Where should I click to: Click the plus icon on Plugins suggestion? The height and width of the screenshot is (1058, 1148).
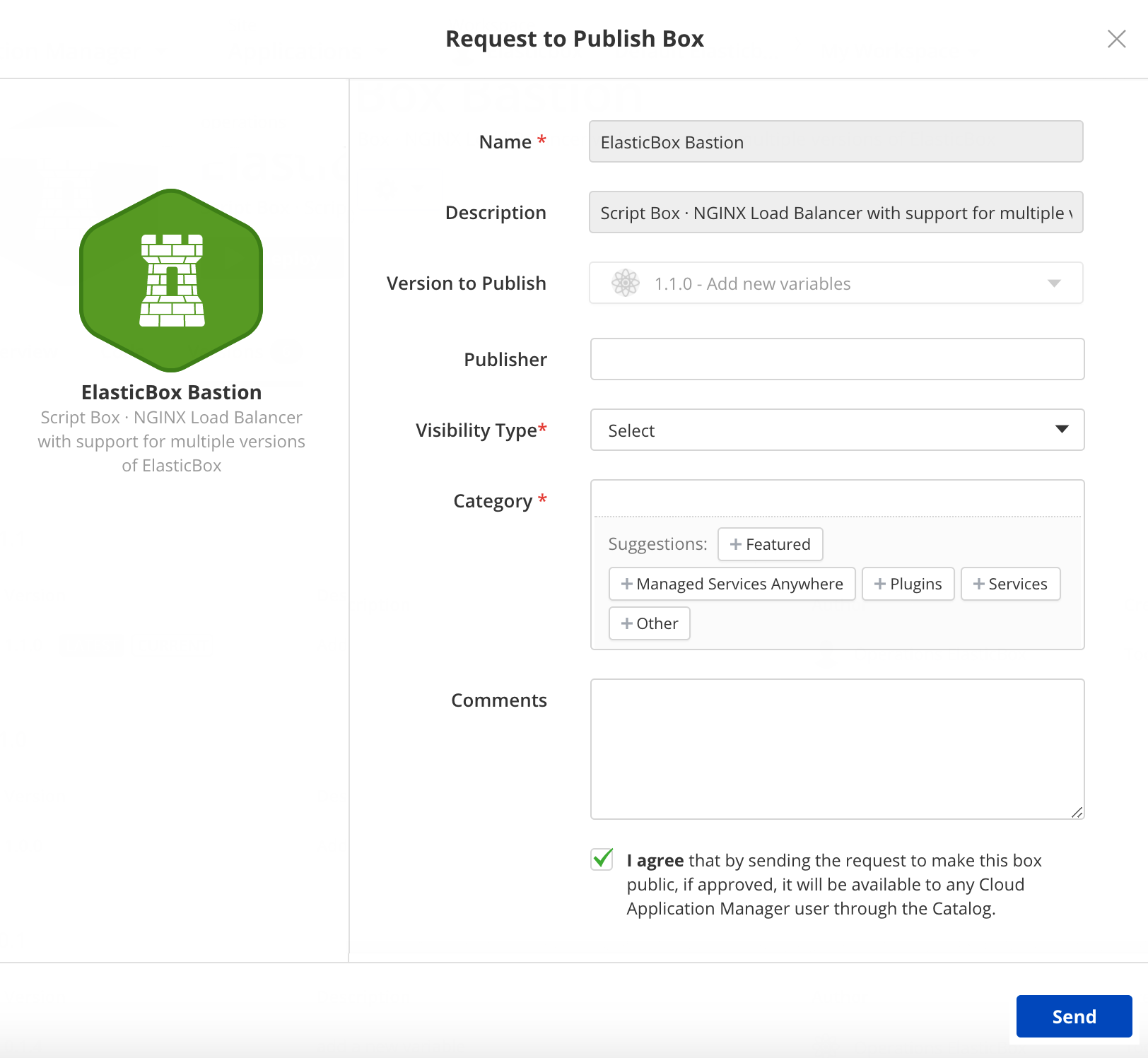click(880, 584)
